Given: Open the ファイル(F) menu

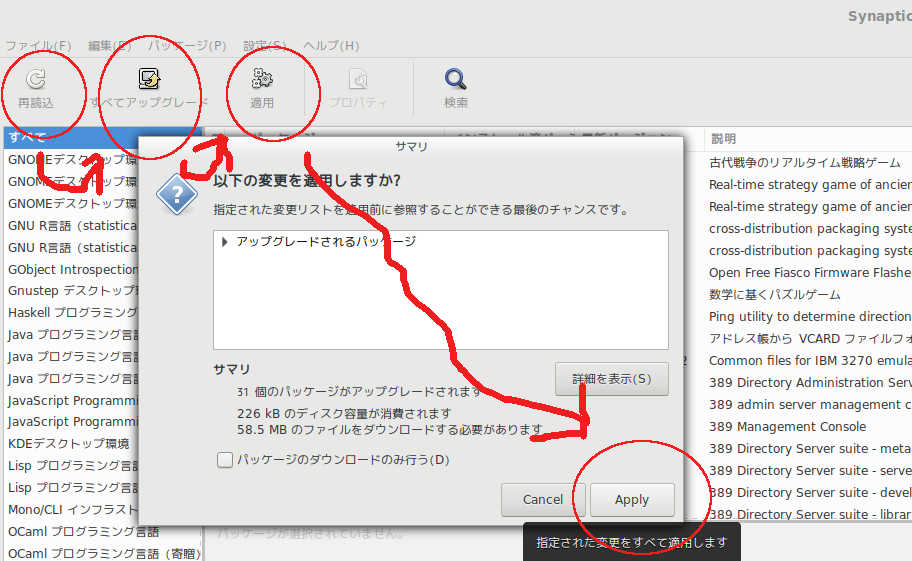Looking at the screenshot, I should tap(38, 45).
